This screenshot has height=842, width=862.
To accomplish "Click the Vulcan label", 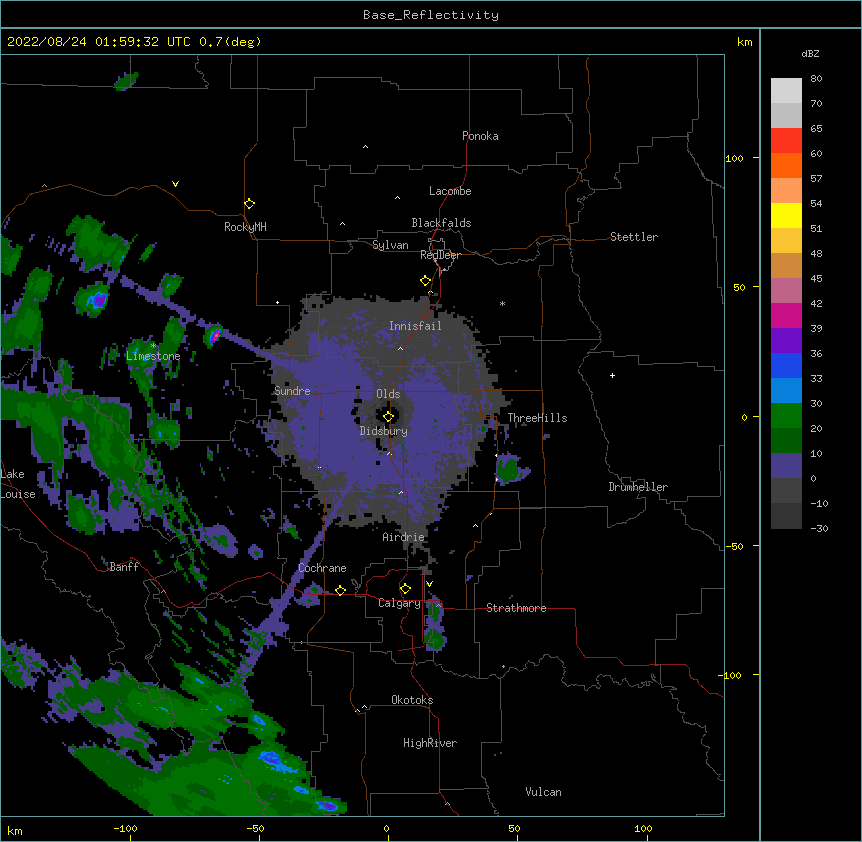I will 543,792.
